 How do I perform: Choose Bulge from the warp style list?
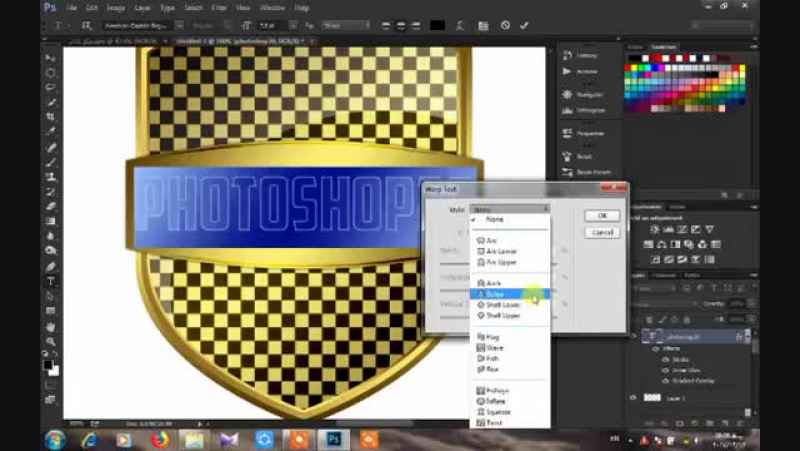(497, 294)
